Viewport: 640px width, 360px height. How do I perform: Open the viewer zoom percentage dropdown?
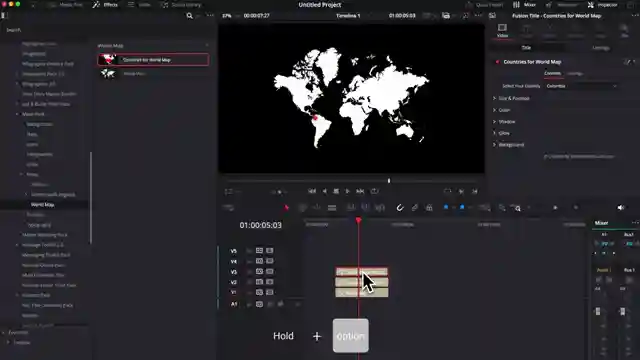pos(229,16)
